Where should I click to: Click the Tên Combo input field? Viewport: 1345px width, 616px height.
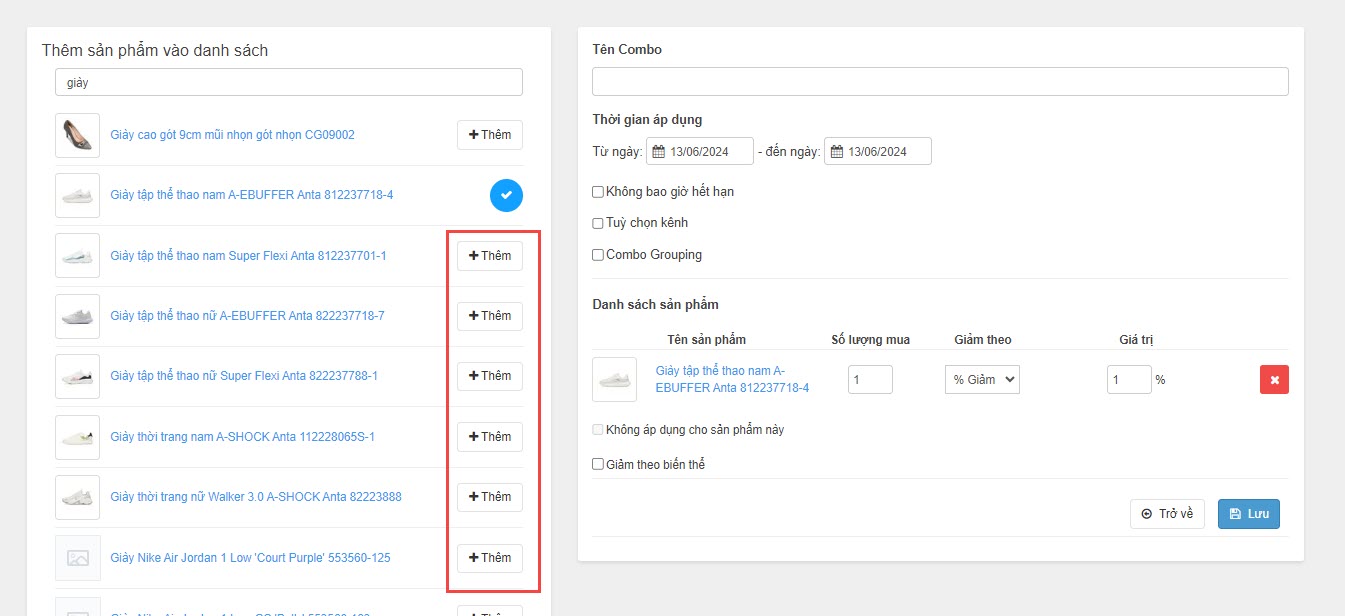coord(939,82)
